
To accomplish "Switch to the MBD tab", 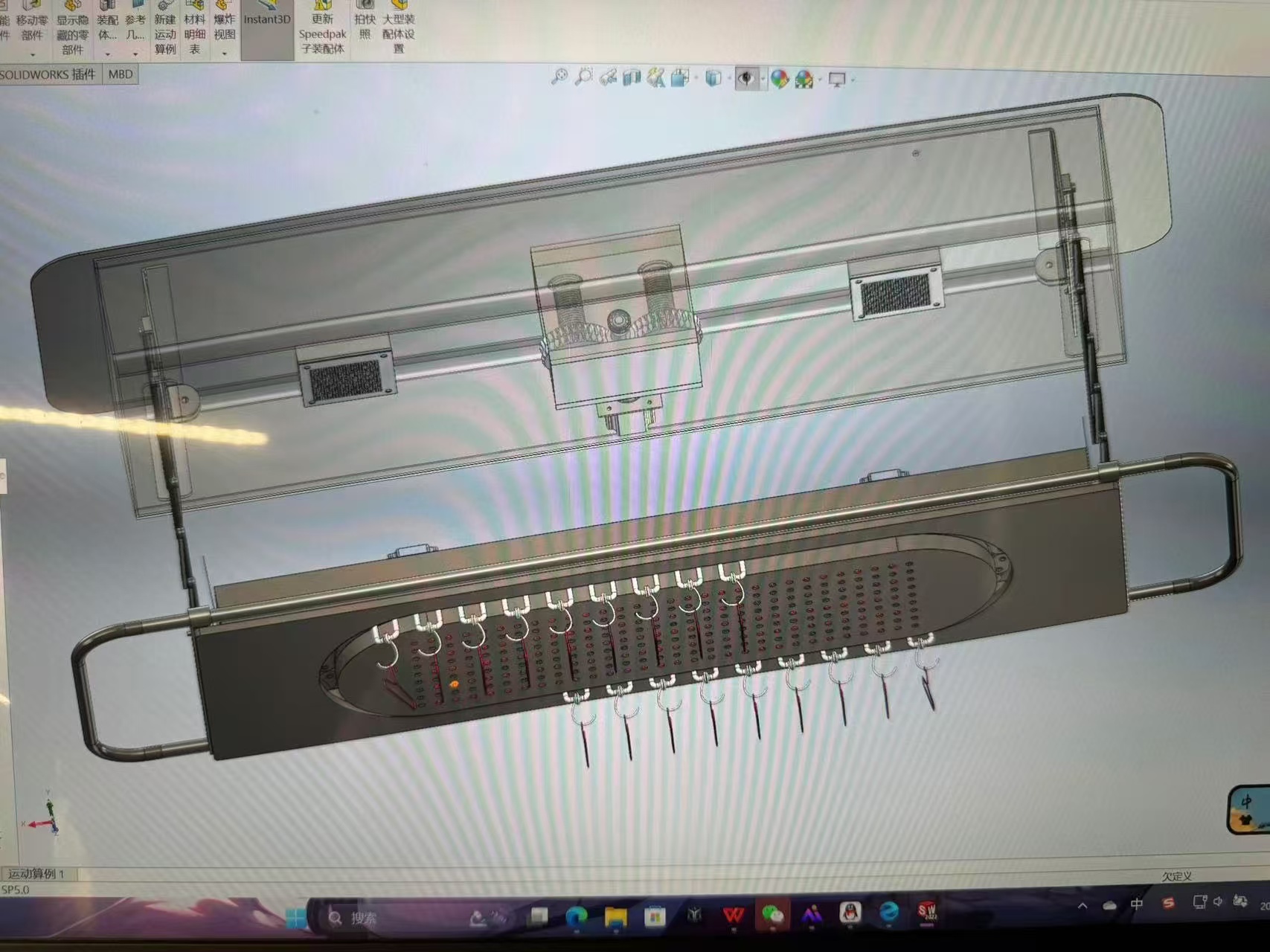I will point(121,74).
